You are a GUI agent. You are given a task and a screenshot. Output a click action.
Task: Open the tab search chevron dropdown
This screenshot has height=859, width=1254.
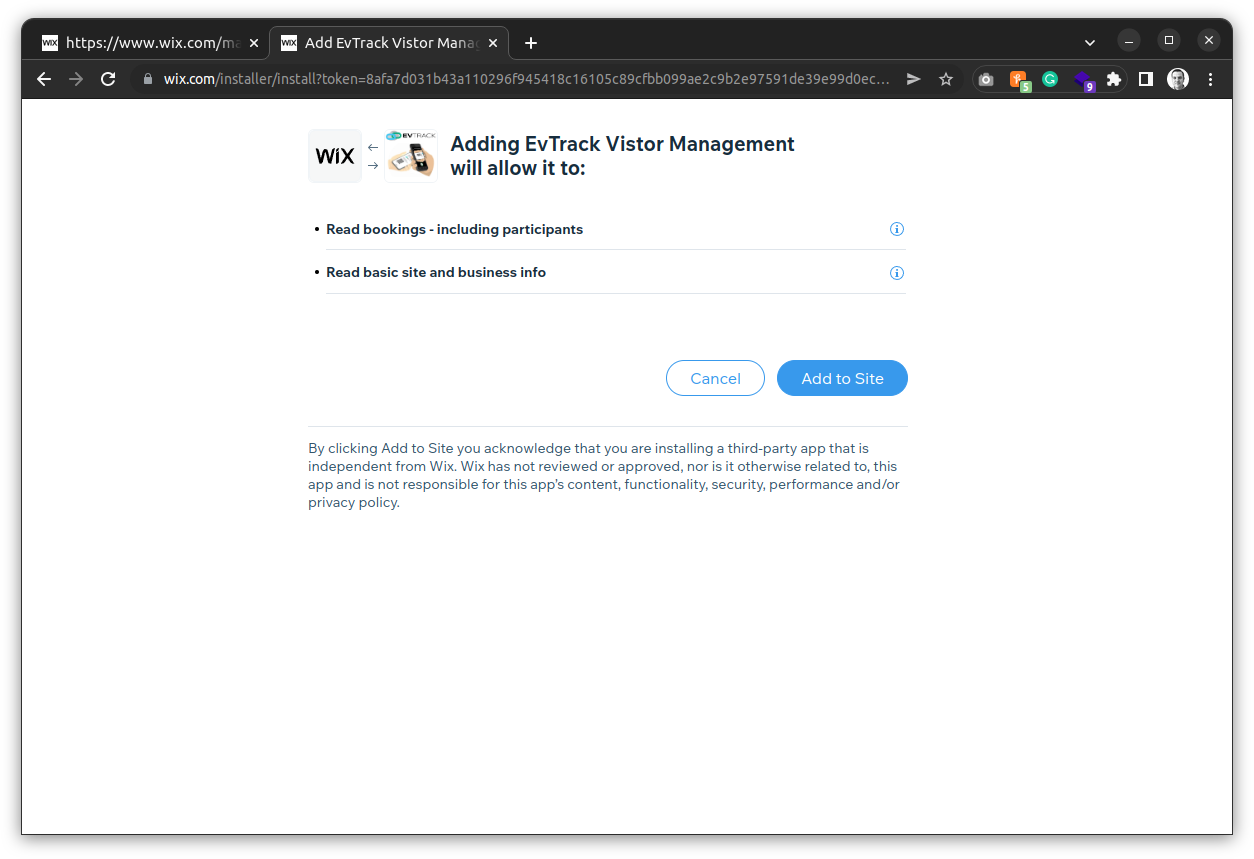pos(1090,43)
